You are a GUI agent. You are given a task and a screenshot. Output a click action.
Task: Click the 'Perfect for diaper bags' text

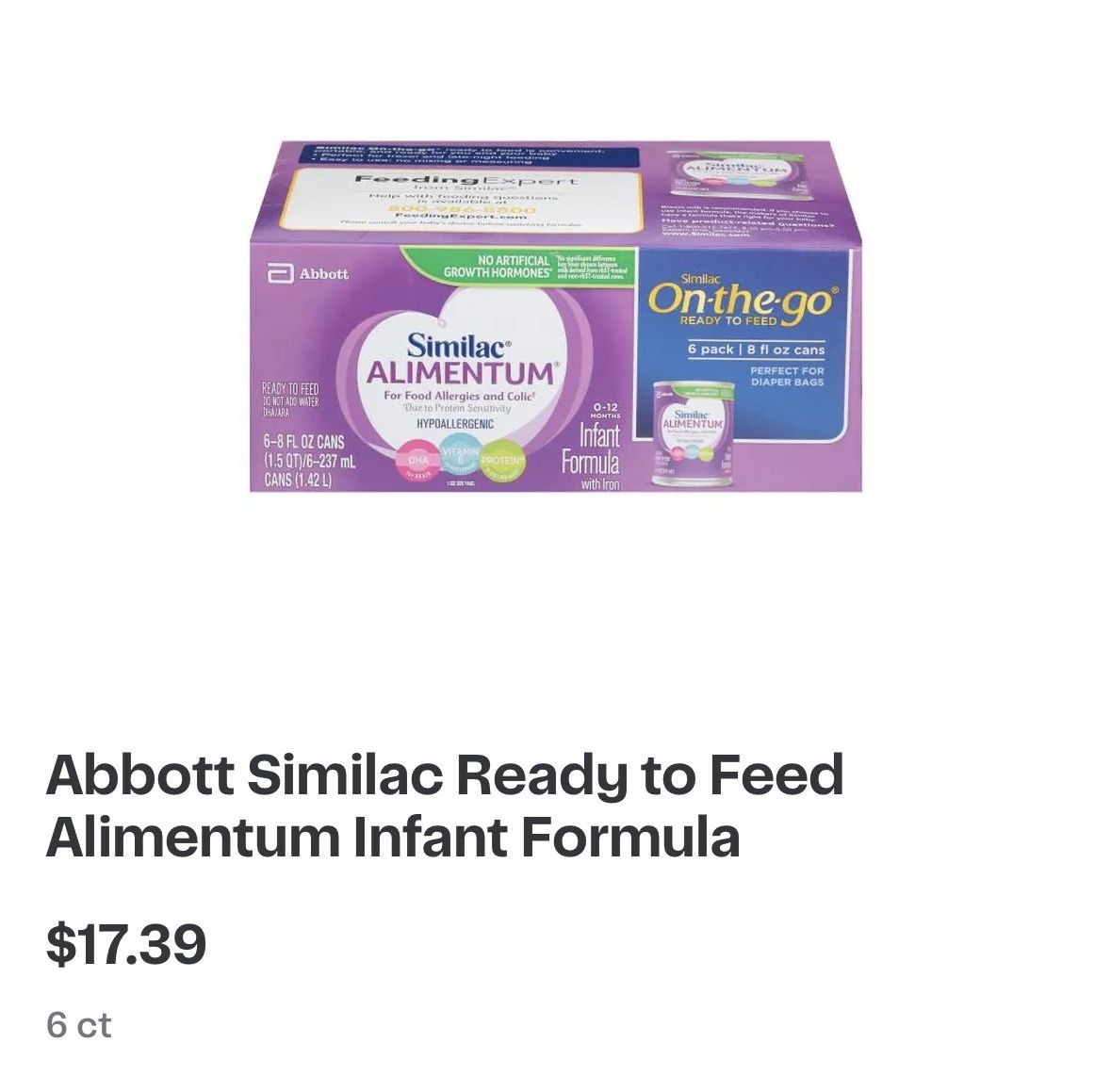(x=787, y=376)
